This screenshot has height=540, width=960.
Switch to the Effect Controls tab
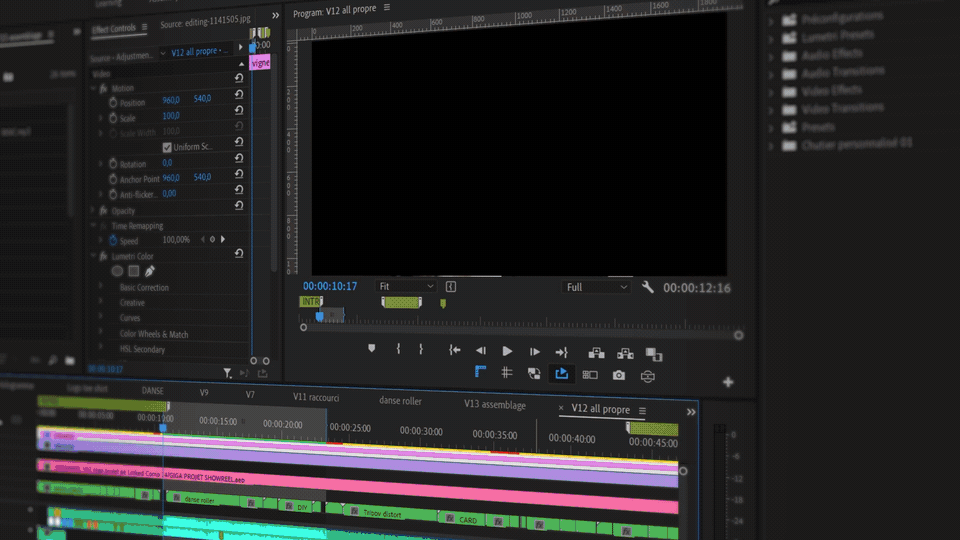114,29
